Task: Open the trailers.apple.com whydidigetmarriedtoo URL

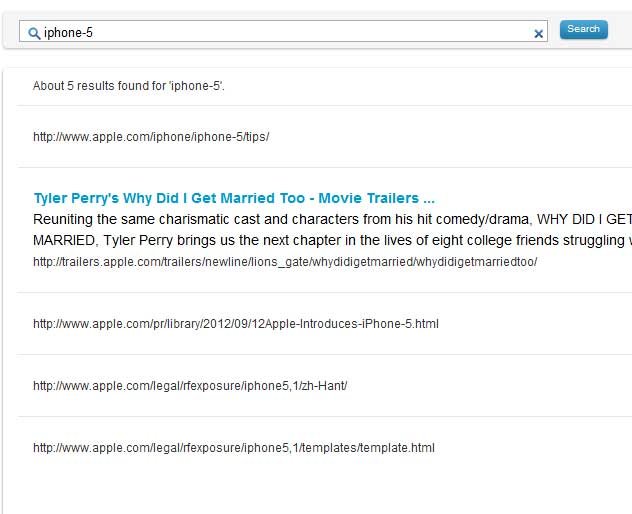Action: [x=285, y=262]
